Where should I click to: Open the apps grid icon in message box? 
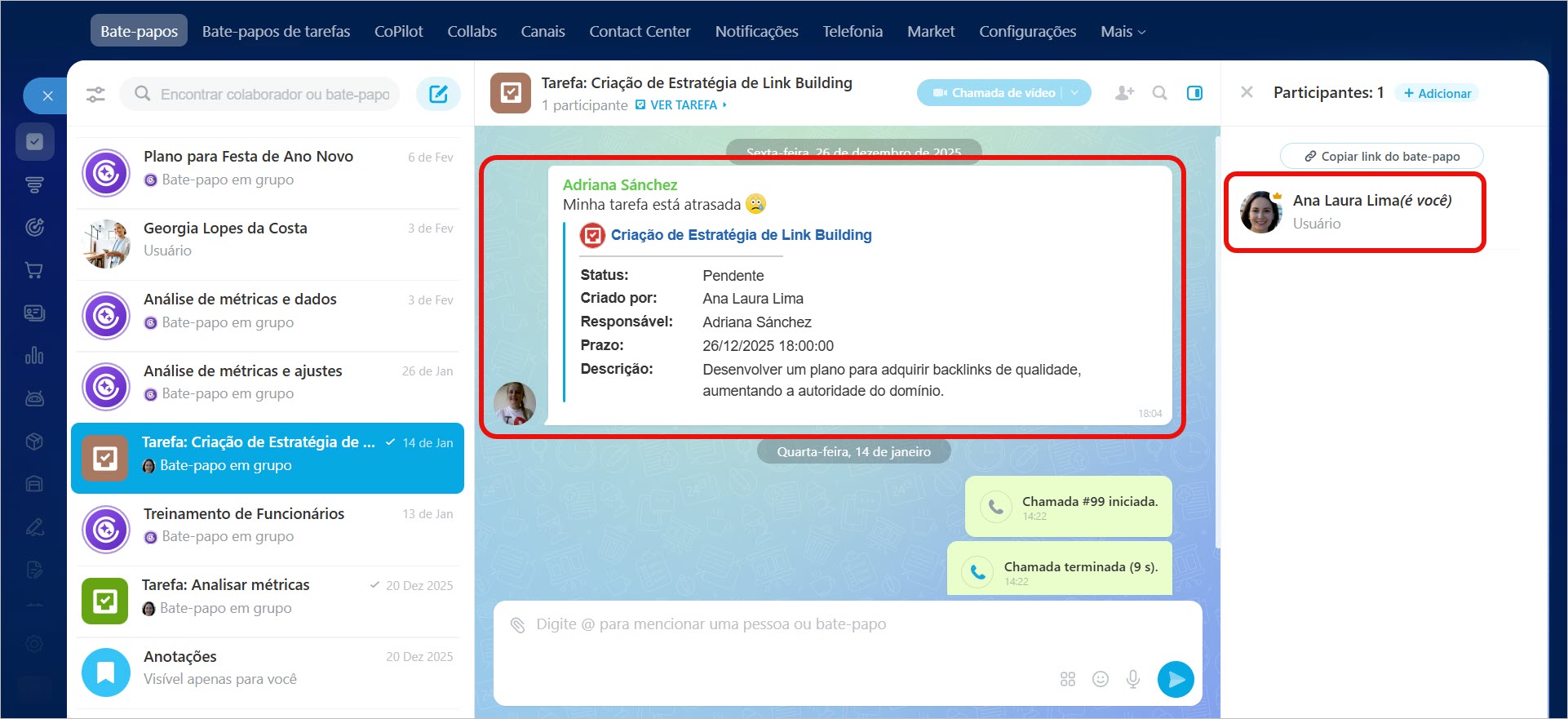pos(1067,679)
